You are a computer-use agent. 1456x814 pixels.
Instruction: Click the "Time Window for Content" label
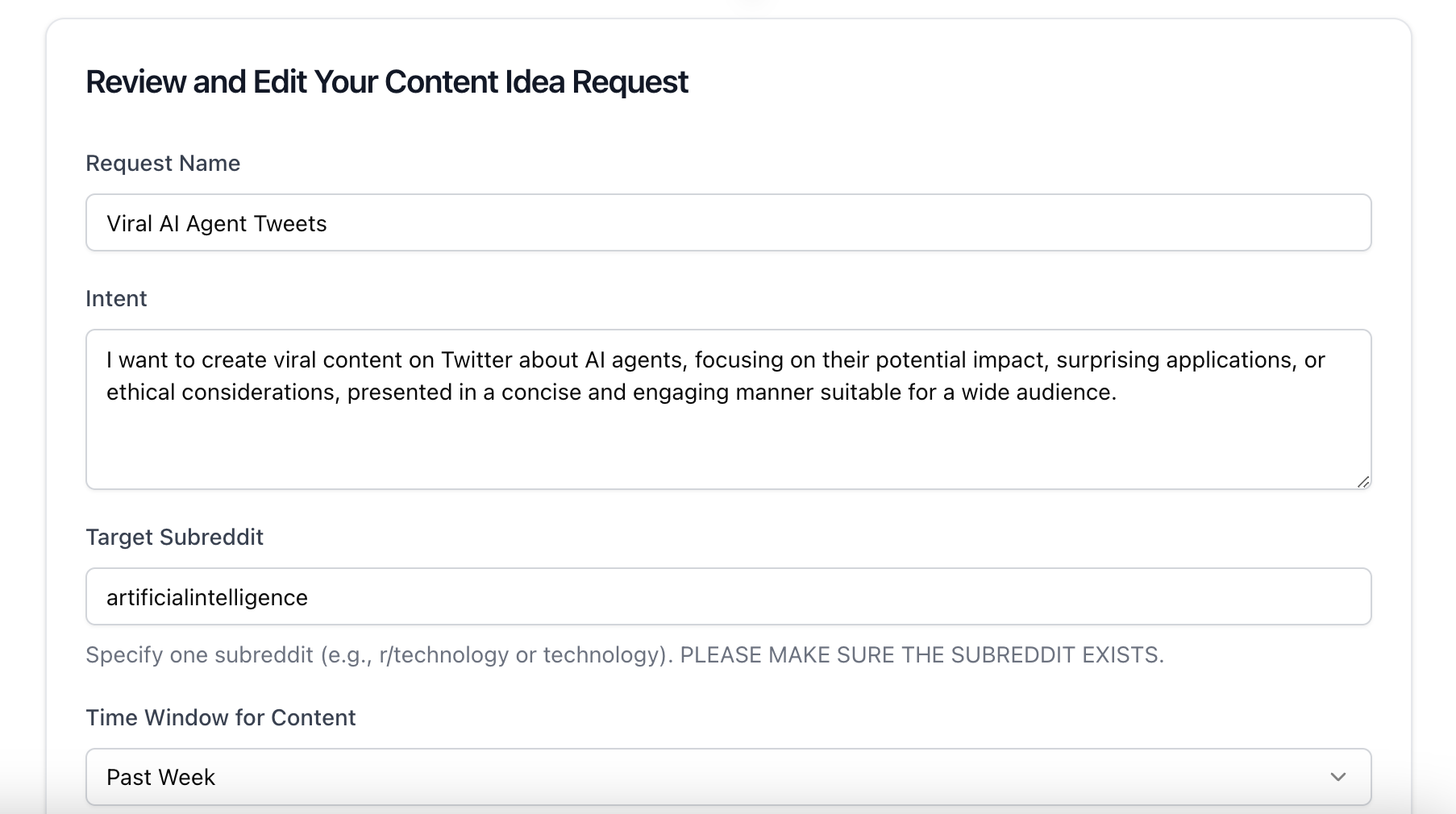(220, 718)
